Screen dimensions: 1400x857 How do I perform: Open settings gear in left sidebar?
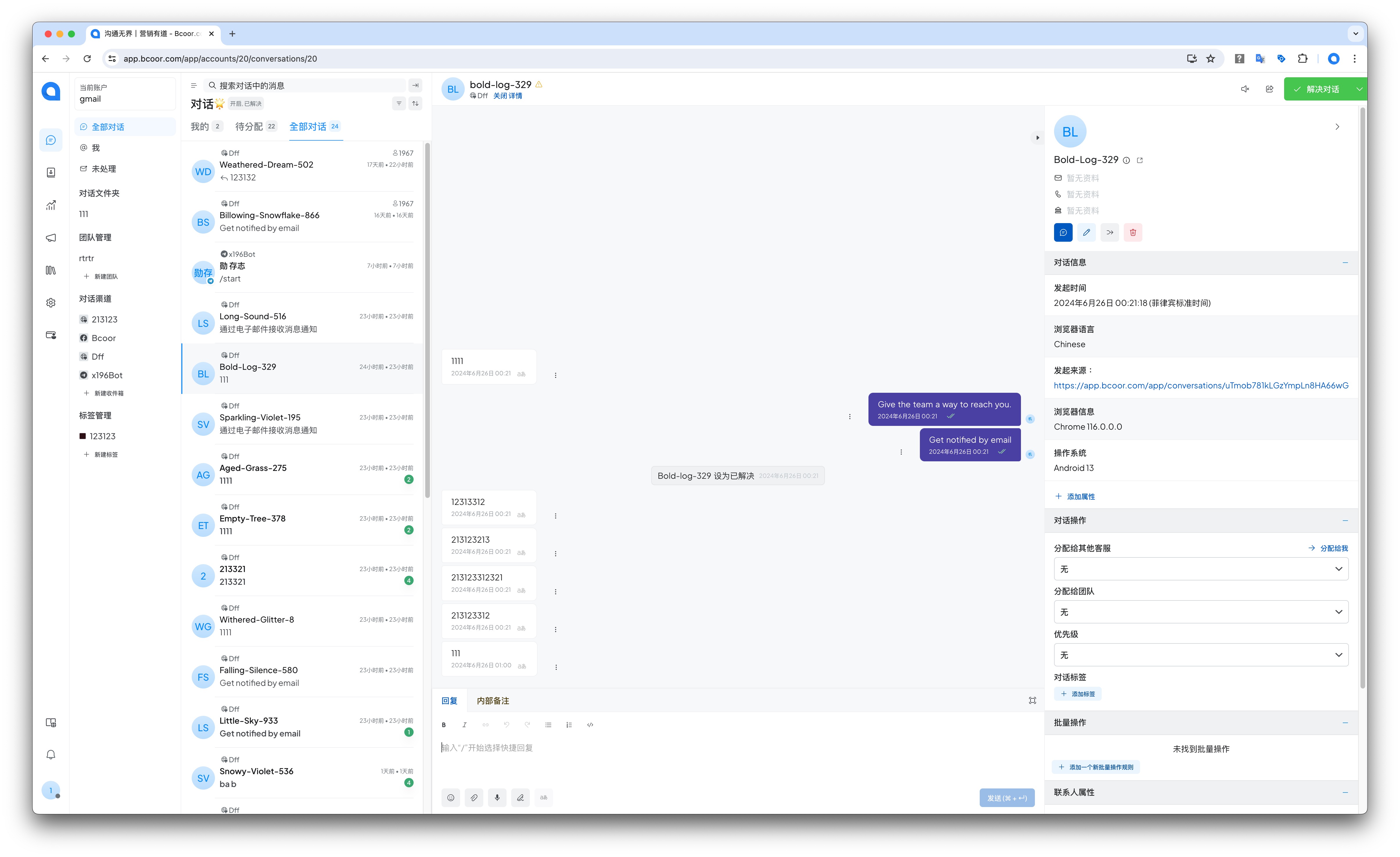51,303
